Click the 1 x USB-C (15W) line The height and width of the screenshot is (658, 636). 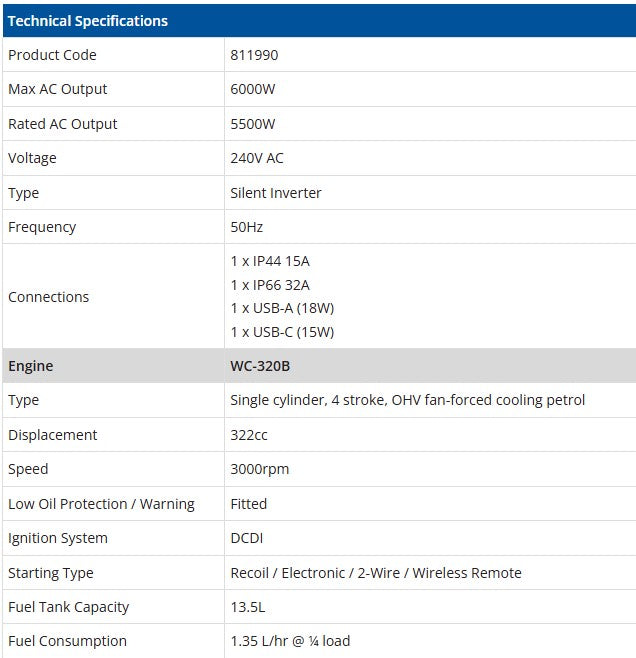coord(282,332)
